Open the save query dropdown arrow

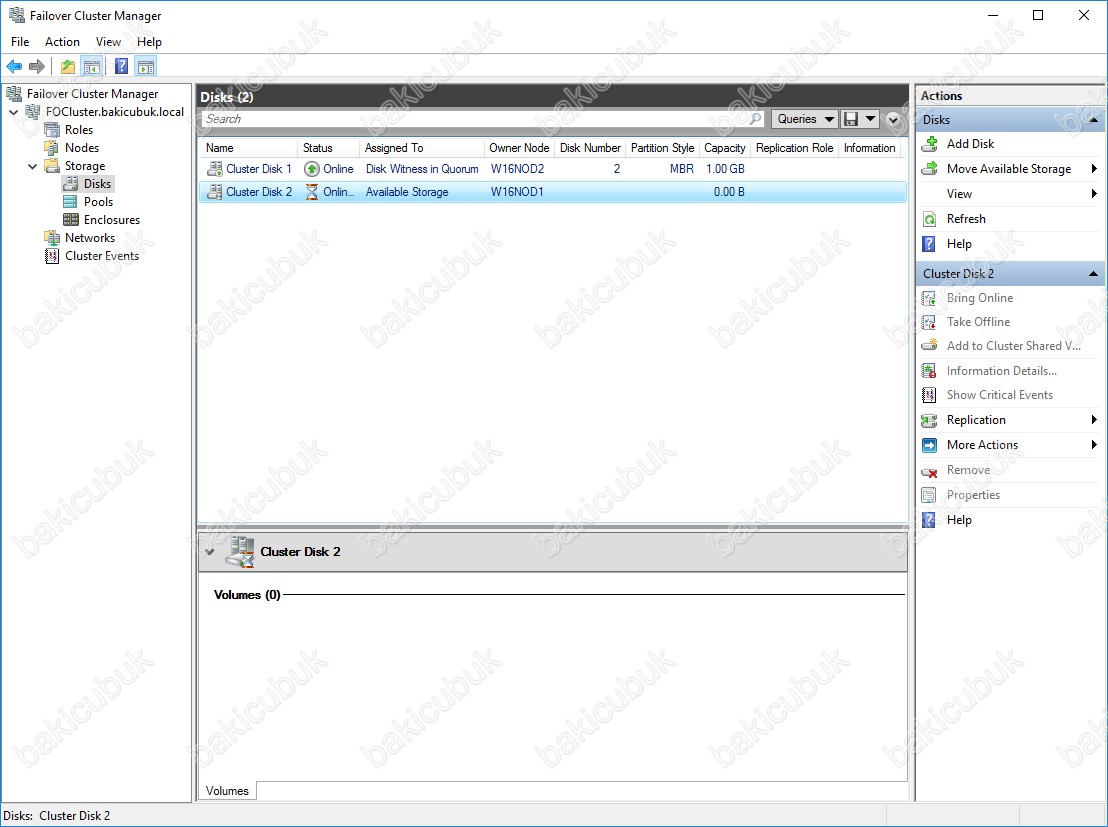871,119
